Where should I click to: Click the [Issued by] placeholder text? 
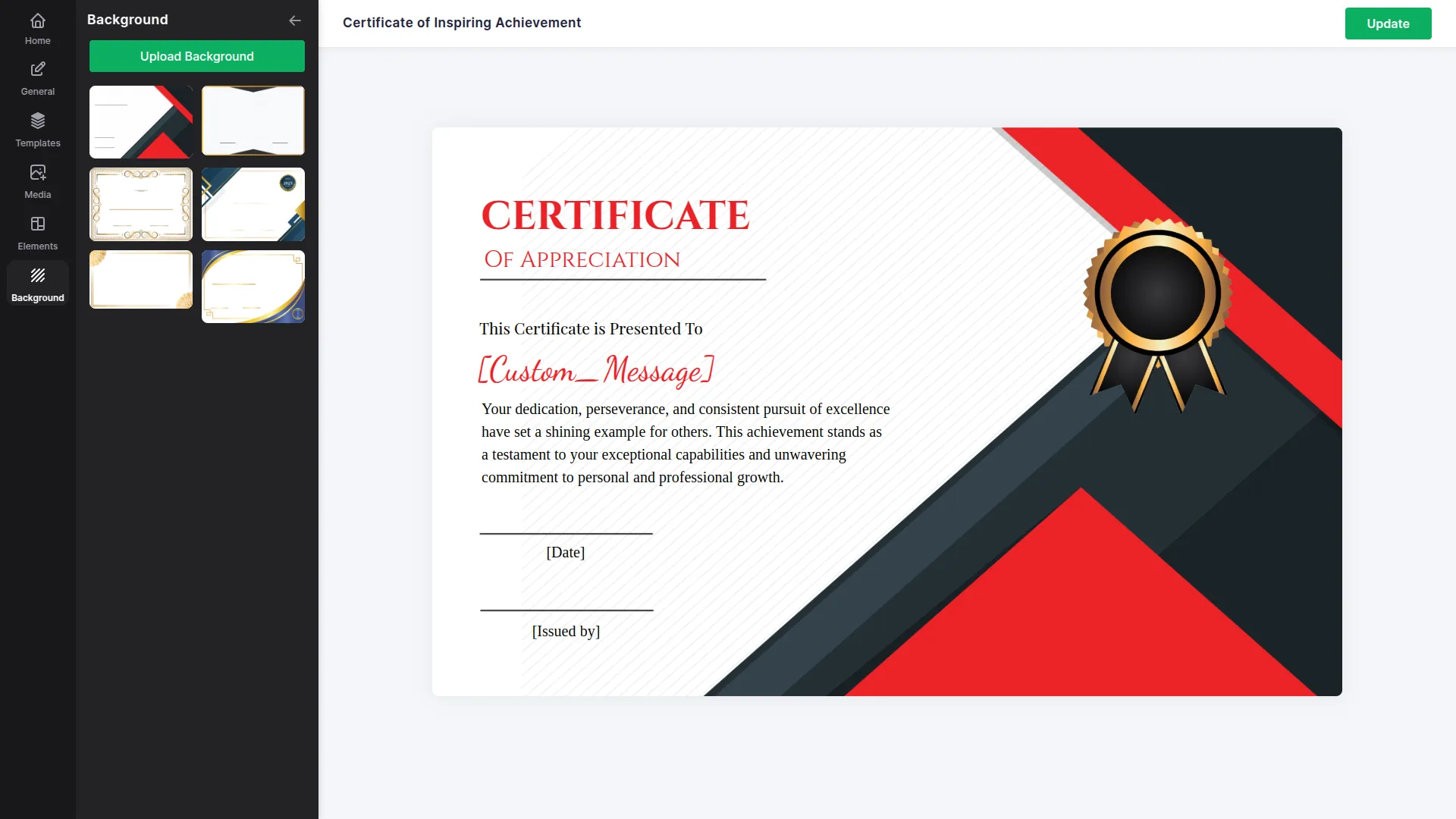tap(566, 630)
